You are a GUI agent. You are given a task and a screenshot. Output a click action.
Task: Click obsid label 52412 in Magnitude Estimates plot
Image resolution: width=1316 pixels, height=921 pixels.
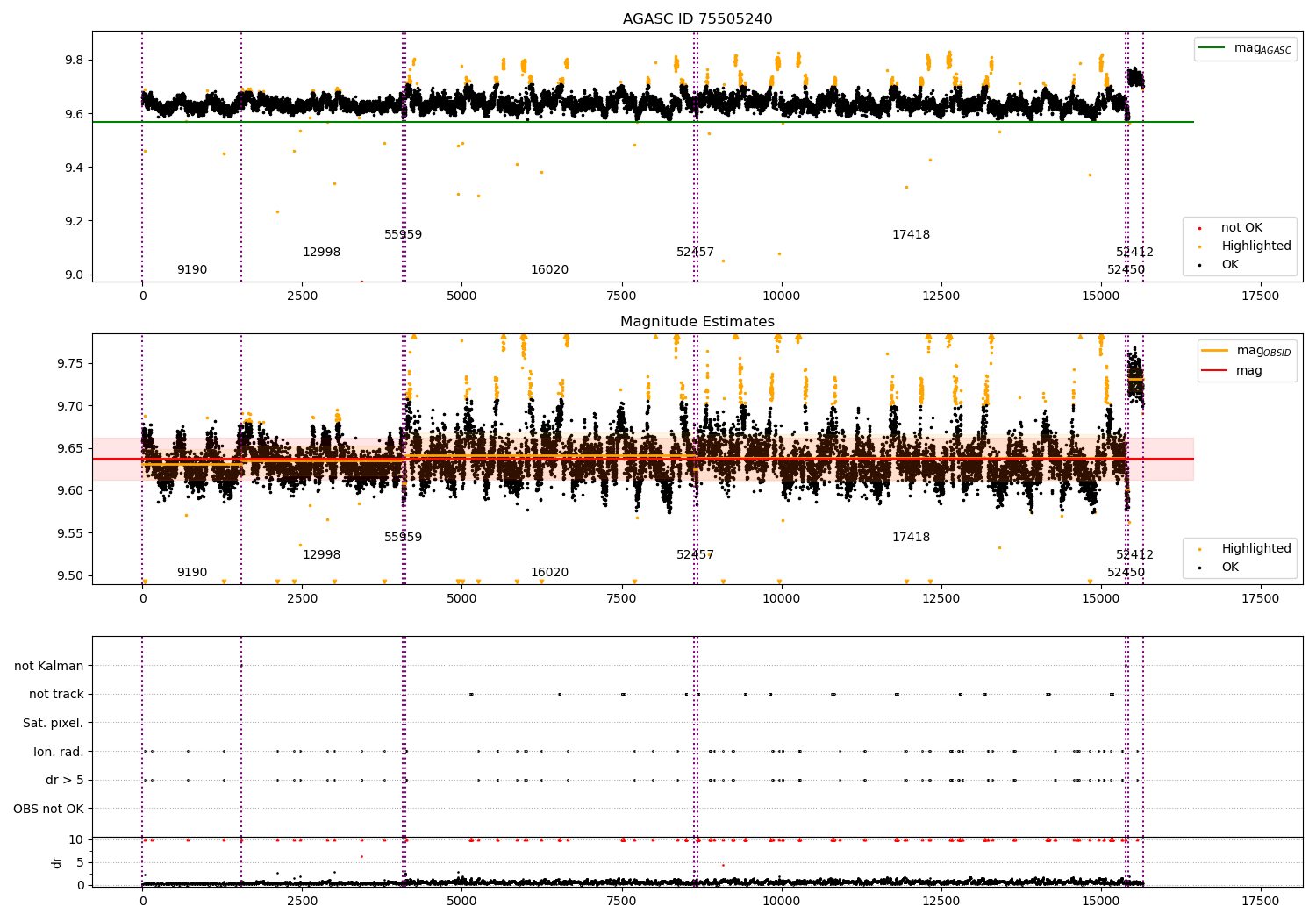click(x=1134, y=555)
